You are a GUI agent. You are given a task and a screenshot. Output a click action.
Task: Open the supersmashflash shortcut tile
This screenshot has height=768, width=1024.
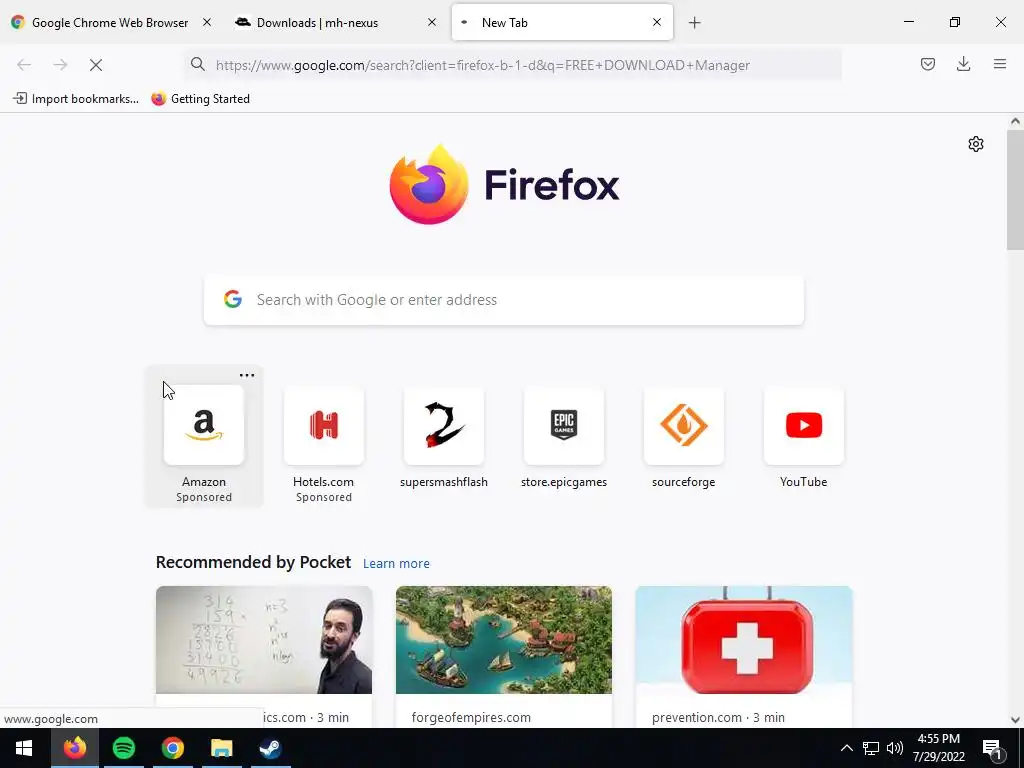point(444,438)
